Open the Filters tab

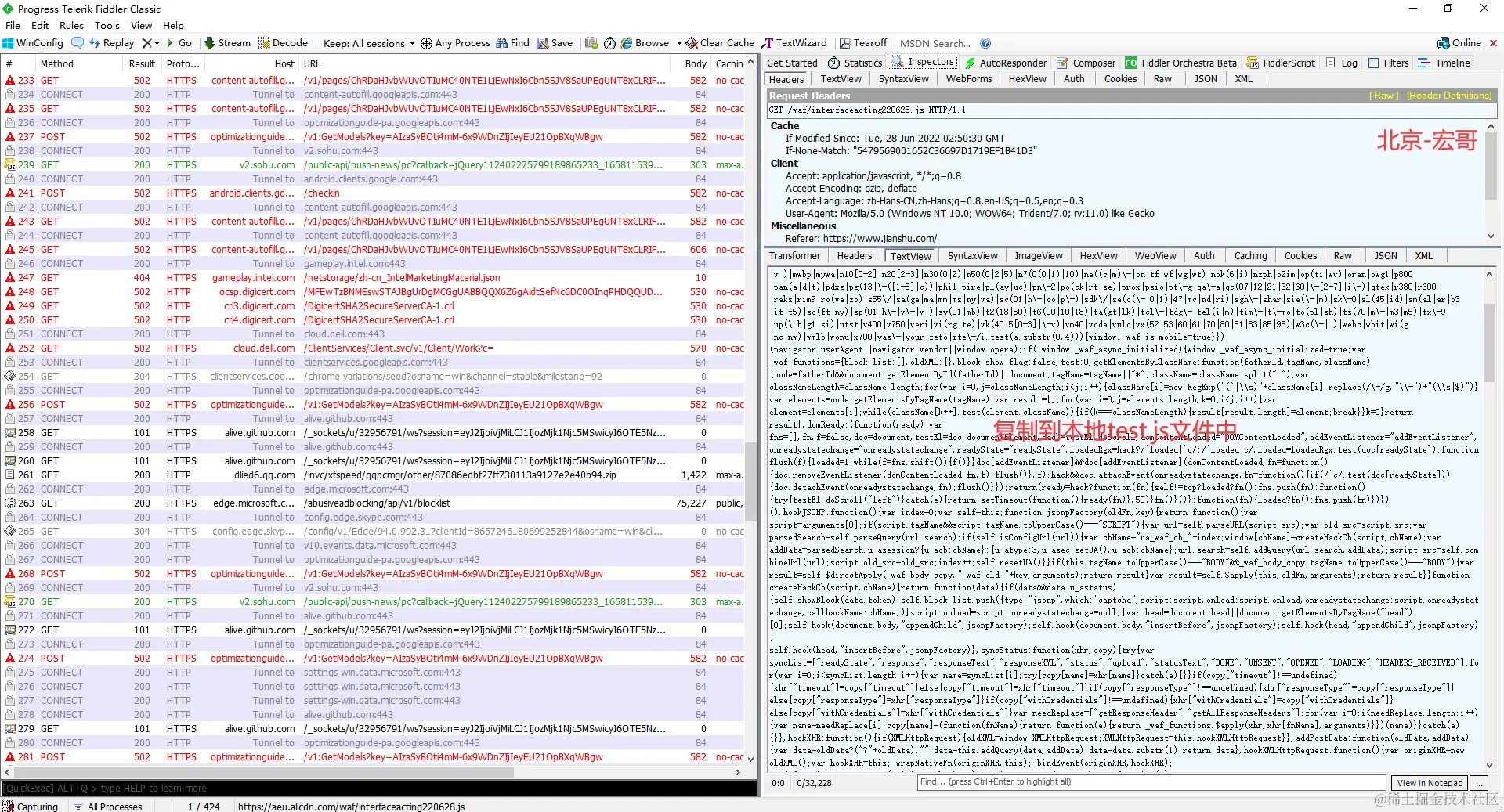pyautogui.click(x=1389, y=63)
